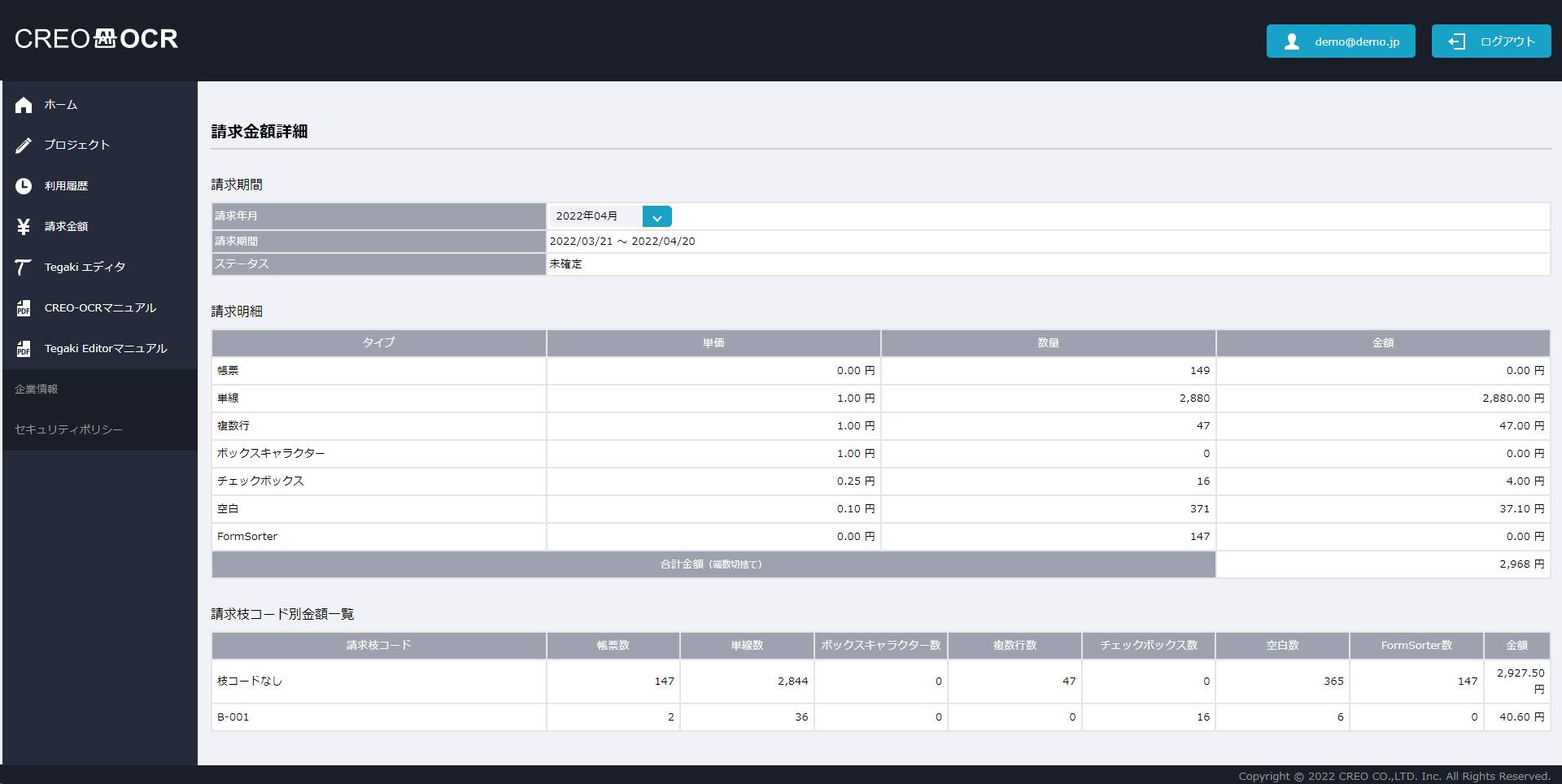Expand the 請求年月 dropdown arrow

(x=657, y=216)
